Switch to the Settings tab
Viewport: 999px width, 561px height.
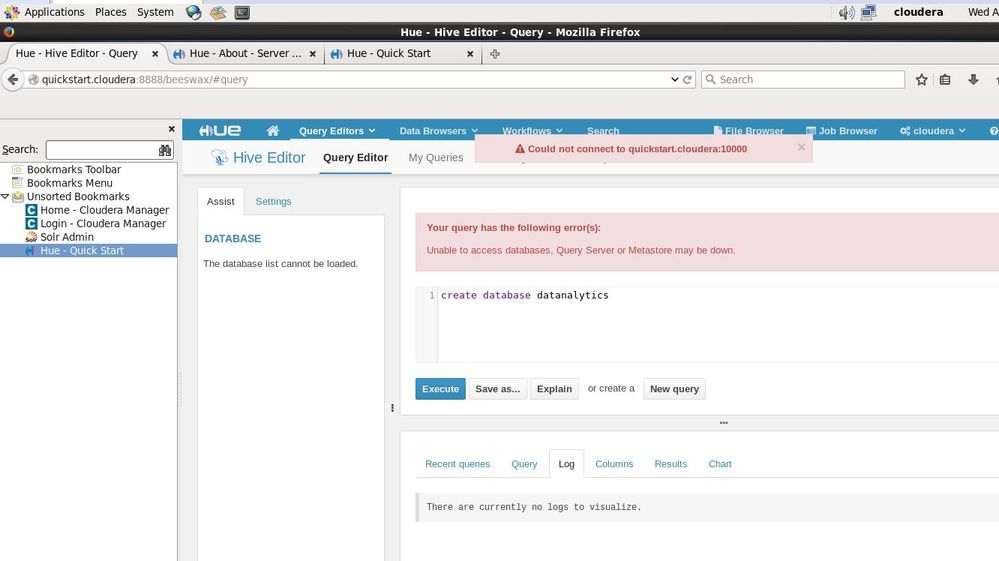coord(273,201)
